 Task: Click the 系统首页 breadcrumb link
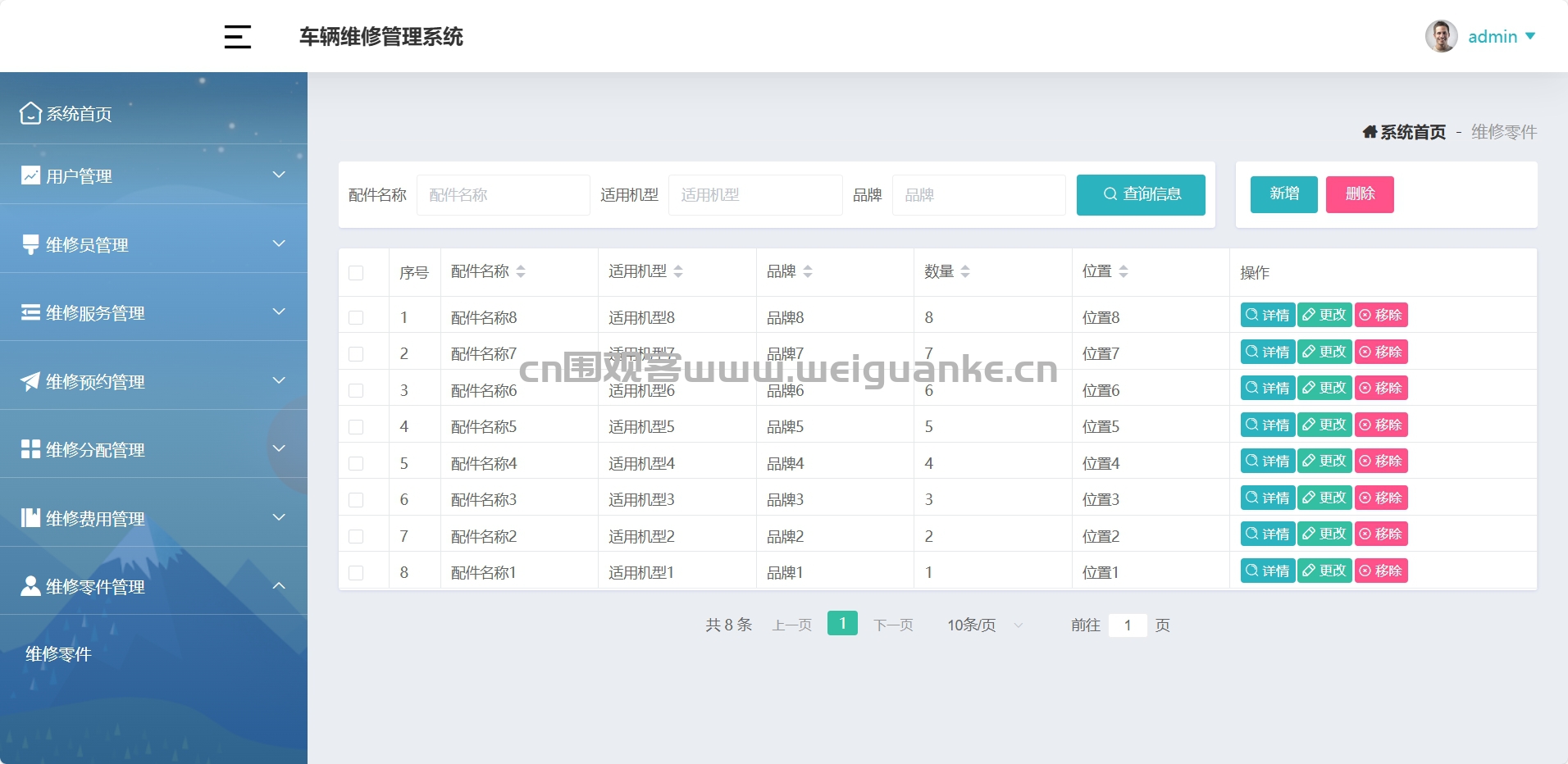[x=1404, y=132]
